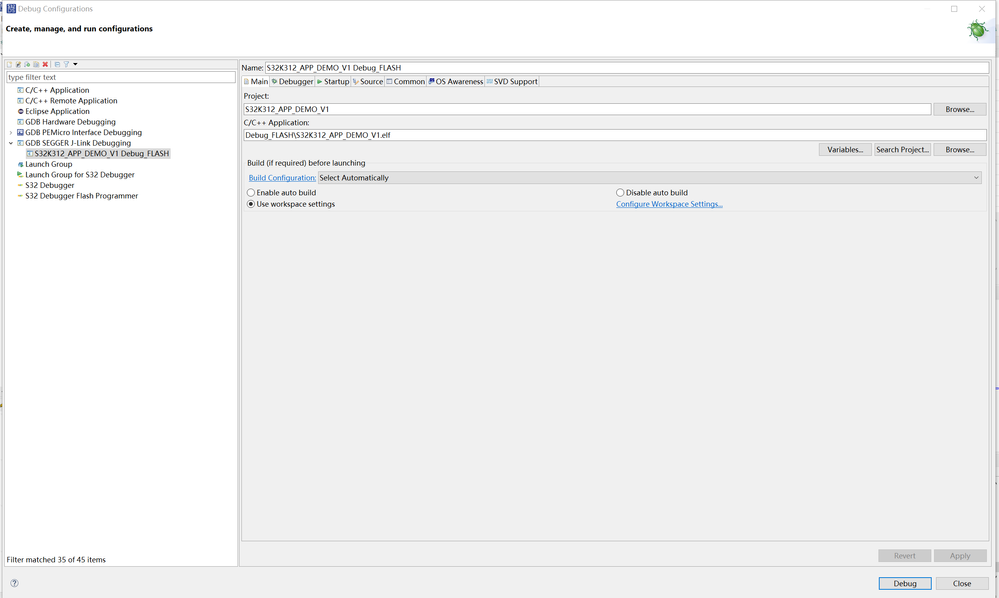Select Use workspace settings radio button

click(x=251, y=204)
